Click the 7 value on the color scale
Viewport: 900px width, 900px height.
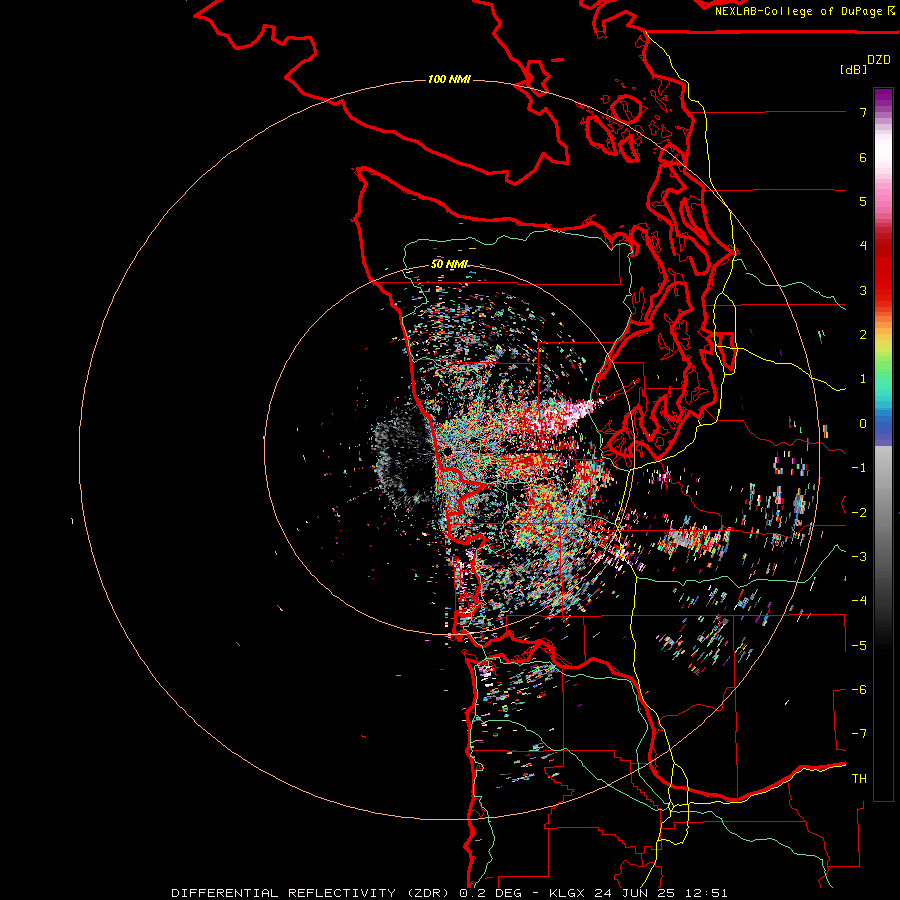coord(863,112)
